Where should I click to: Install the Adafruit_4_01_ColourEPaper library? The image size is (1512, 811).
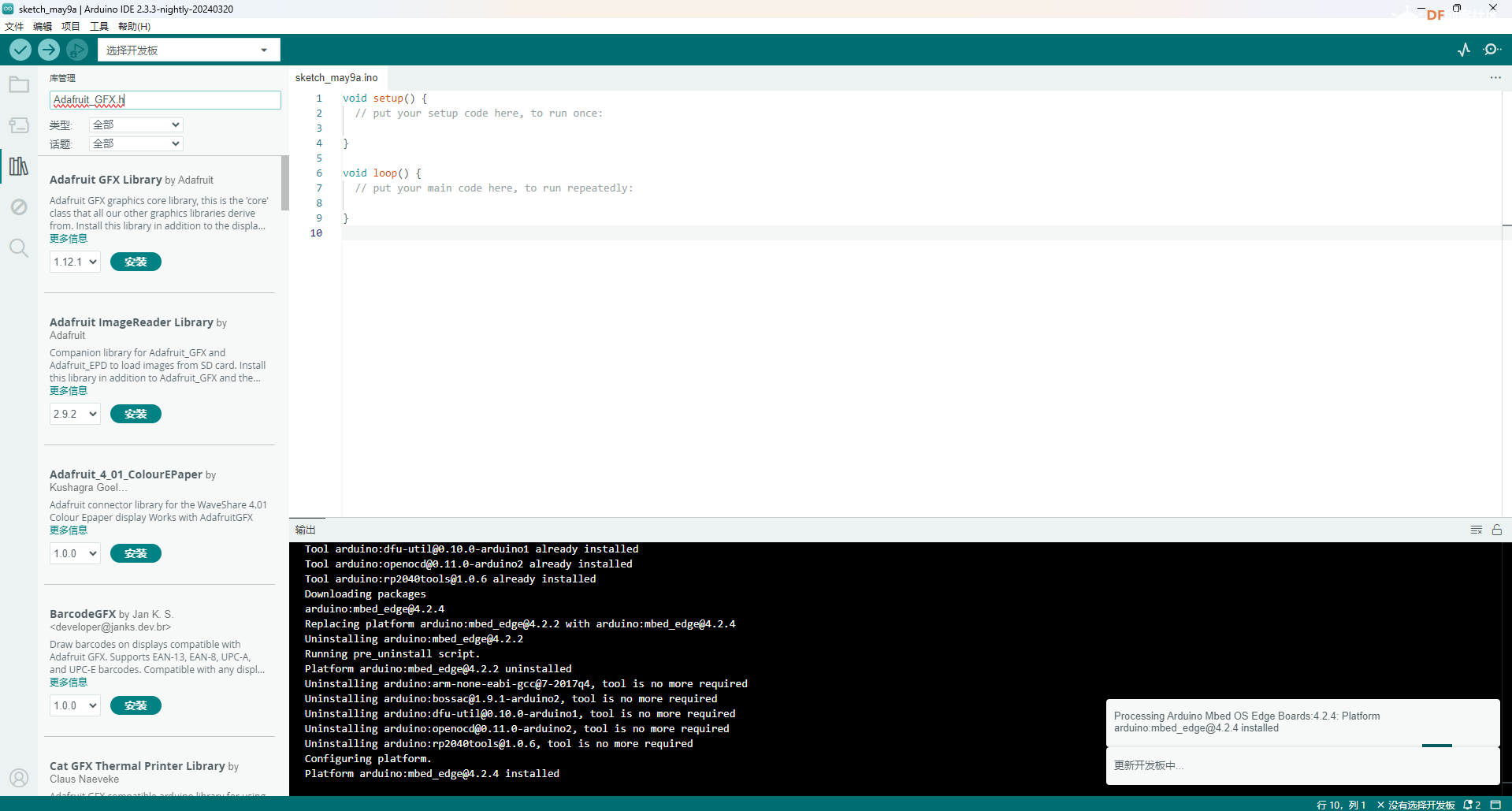pos(136,553)
